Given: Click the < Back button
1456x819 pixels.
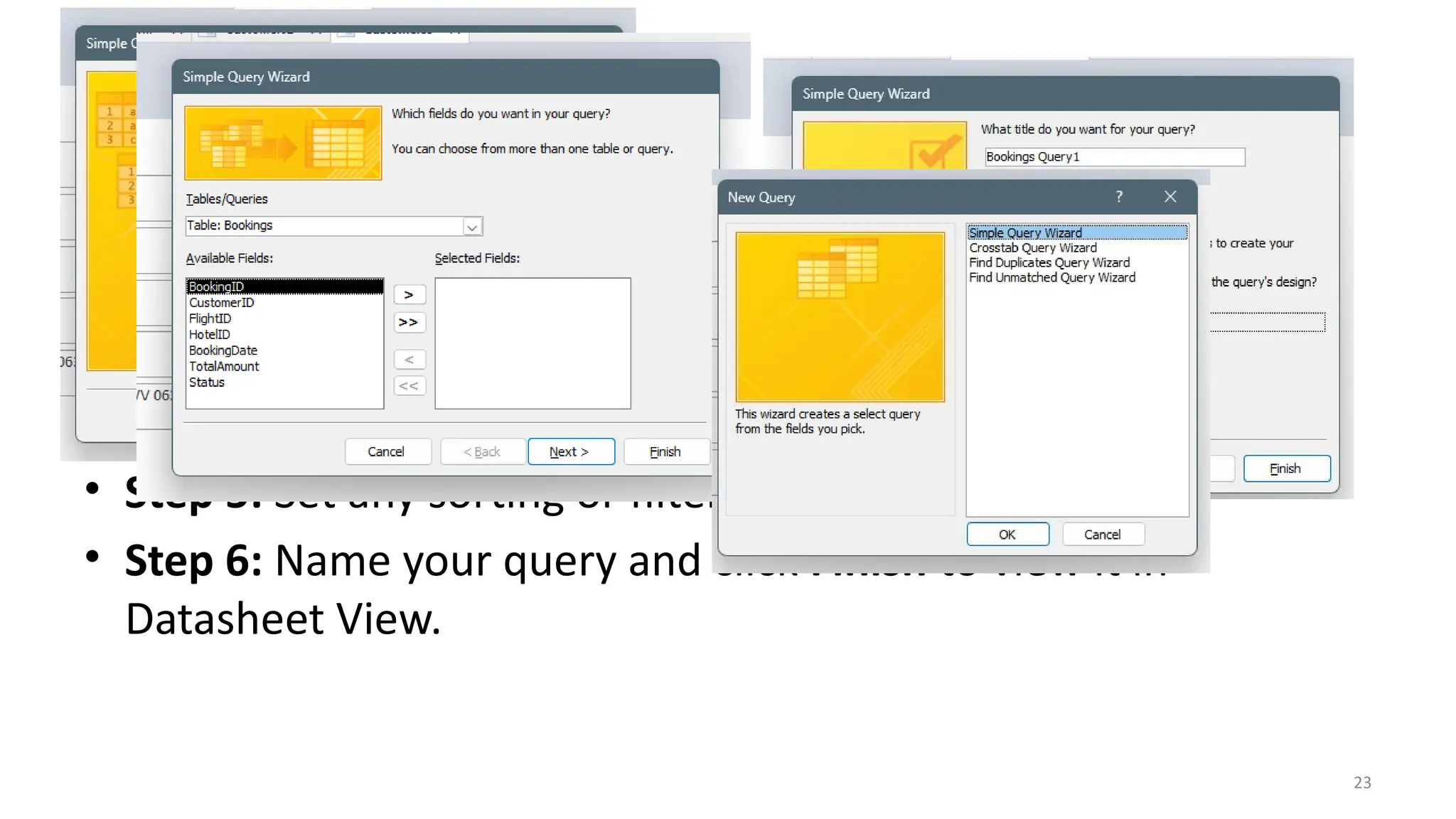Looking at the screenshot, I should 483,452.
